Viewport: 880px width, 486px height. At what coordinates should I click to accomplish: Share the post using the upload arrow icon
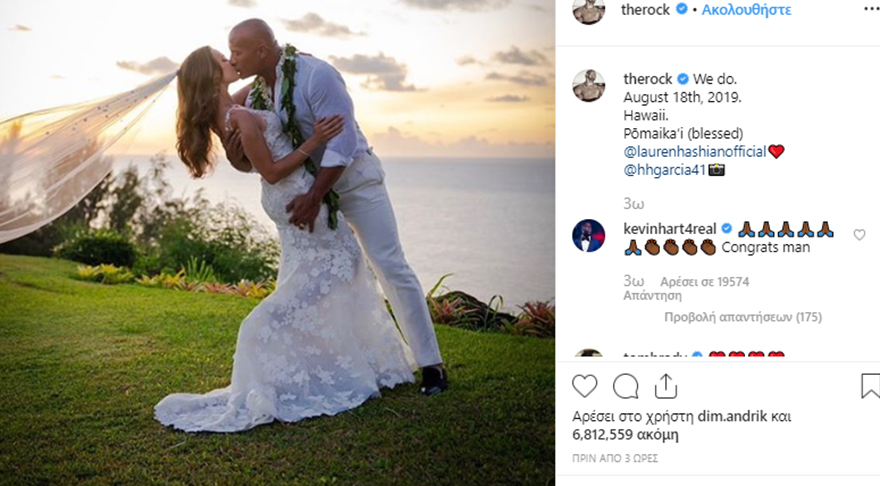pyautogui.click(x=666, y=386)
